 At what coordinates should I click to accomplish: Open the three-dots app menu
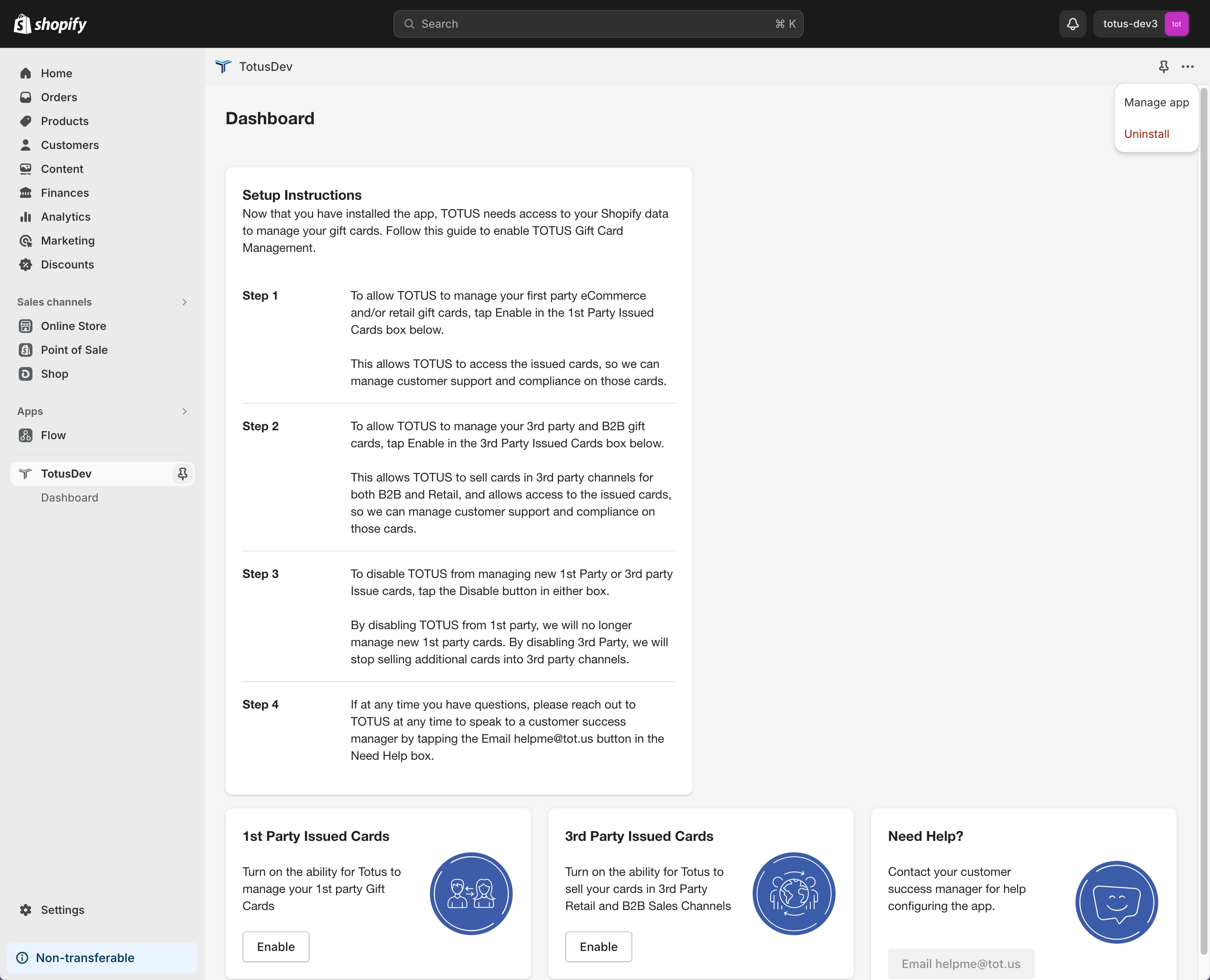(1187, 67)
